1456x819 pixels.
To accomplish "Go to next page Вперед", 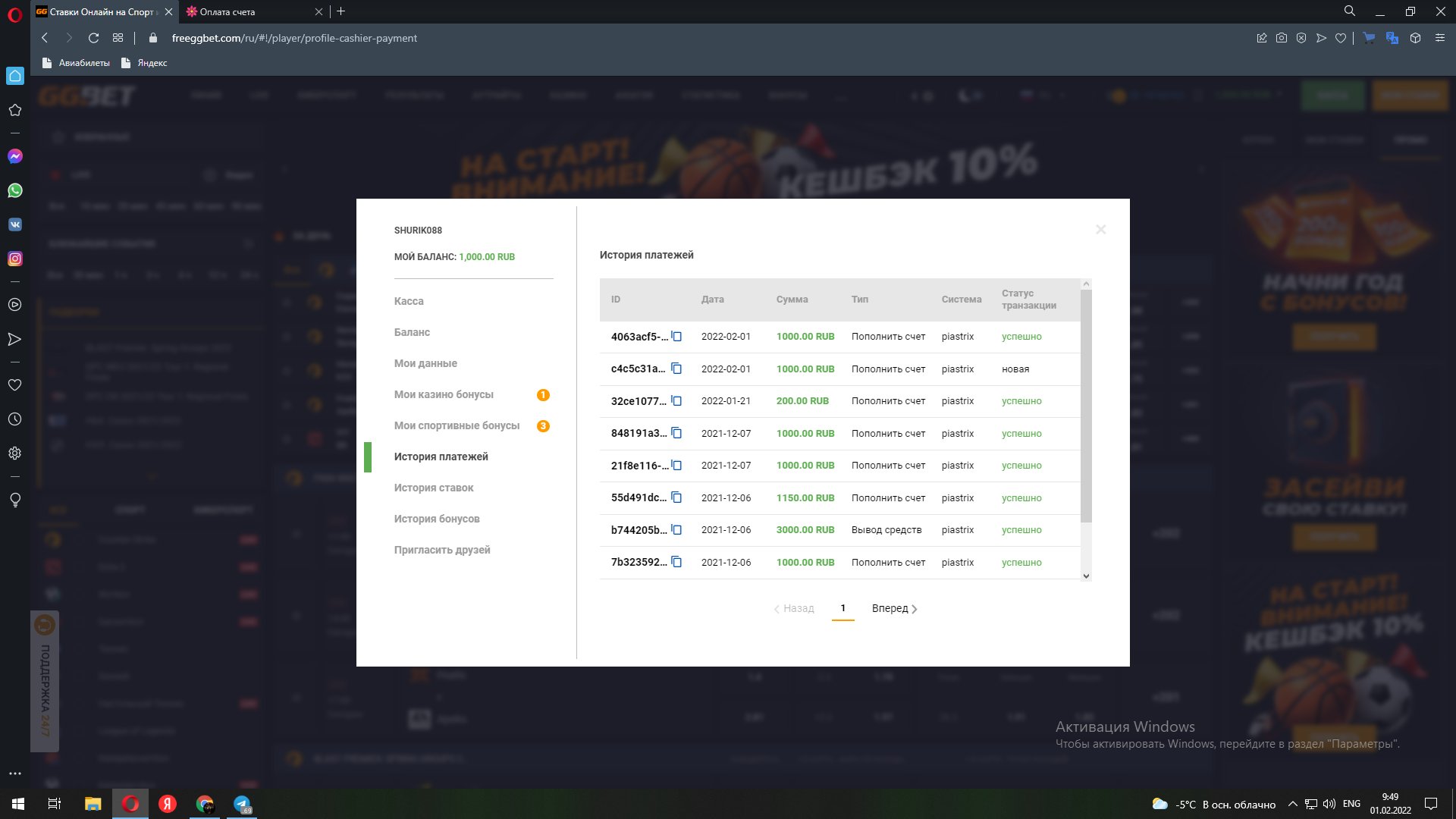I will (x=894, y=609).
